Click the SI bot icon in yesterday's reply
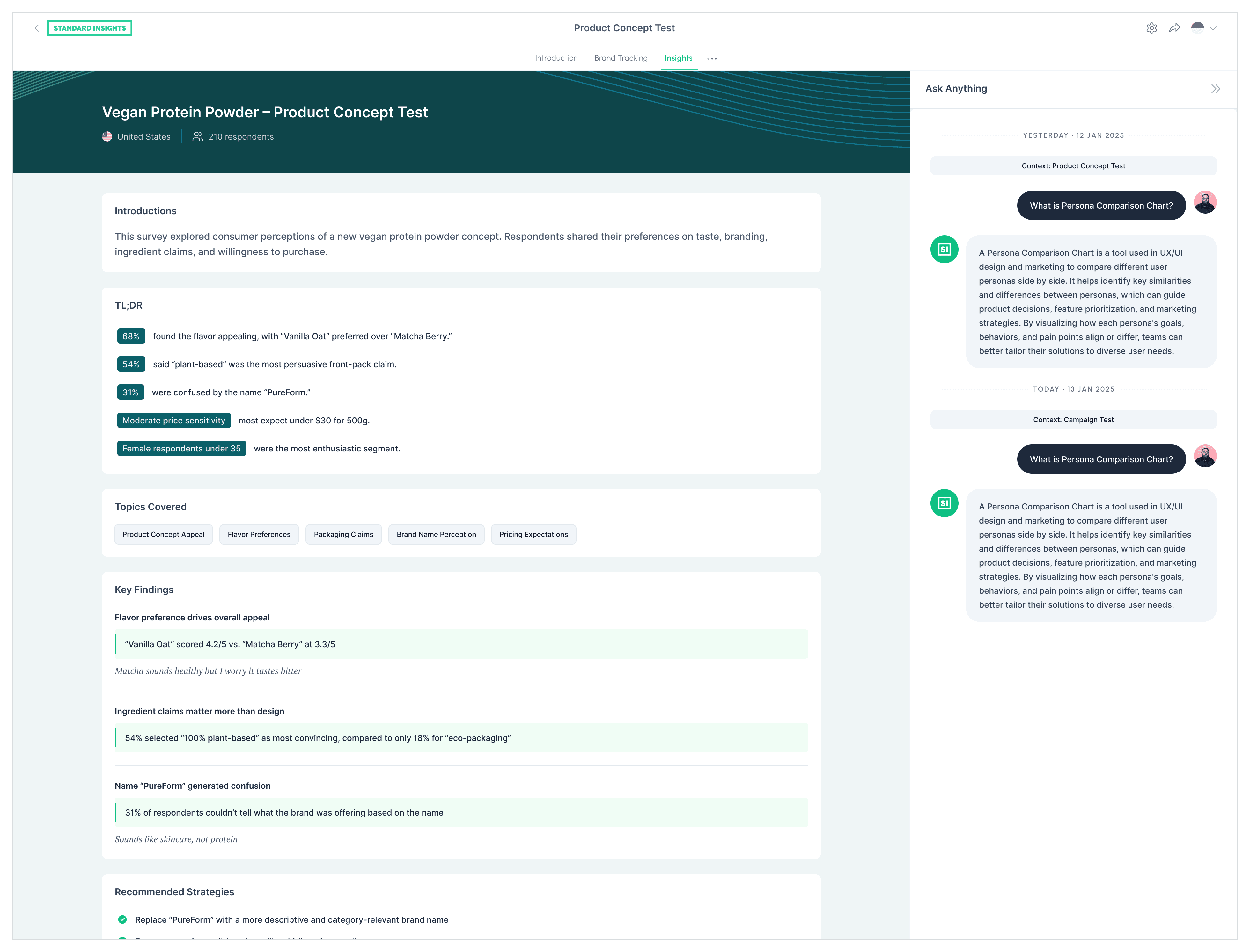 (x=945, y=249)
